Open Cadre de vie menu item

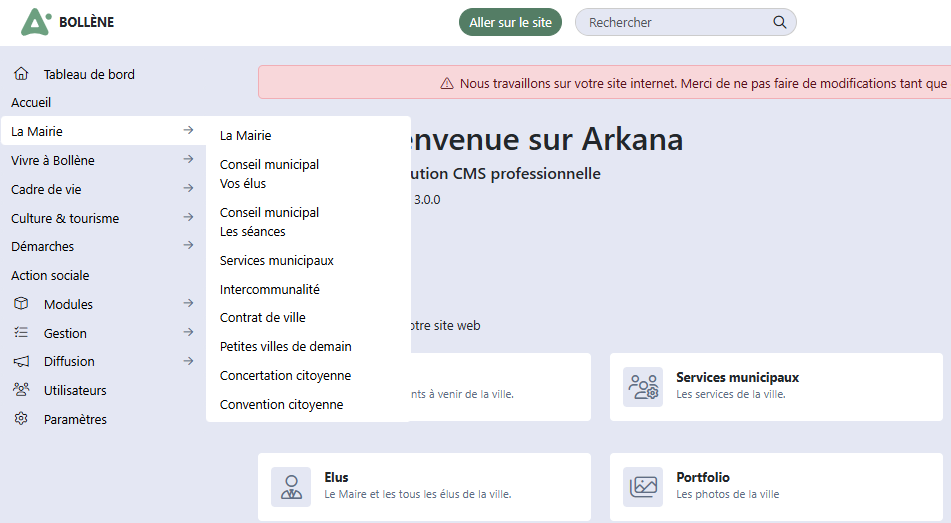tap(46, 189)
